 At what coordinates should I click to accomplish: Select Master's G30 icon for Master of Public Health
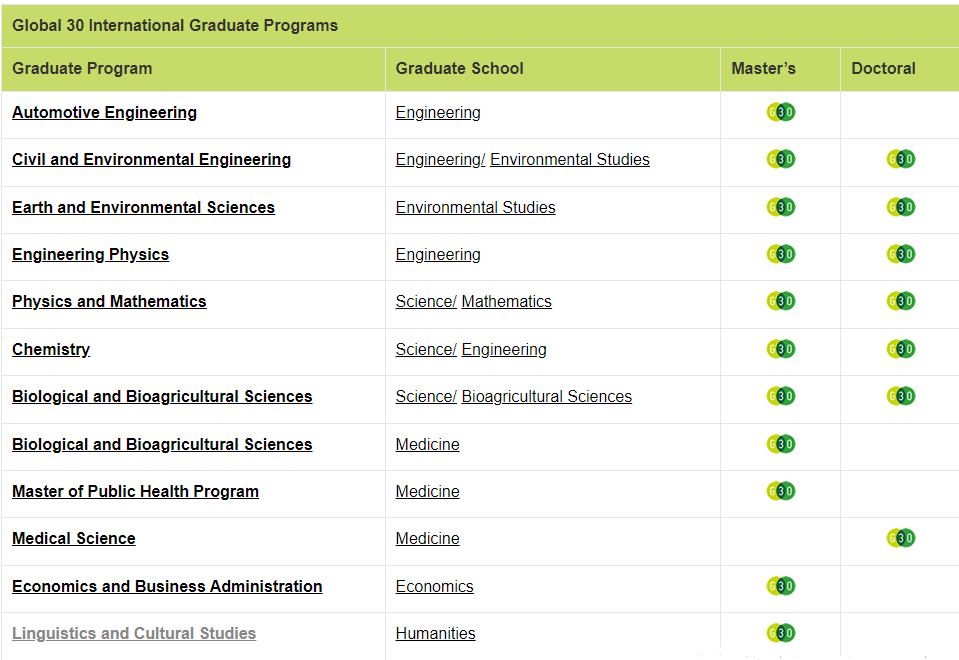780,491
